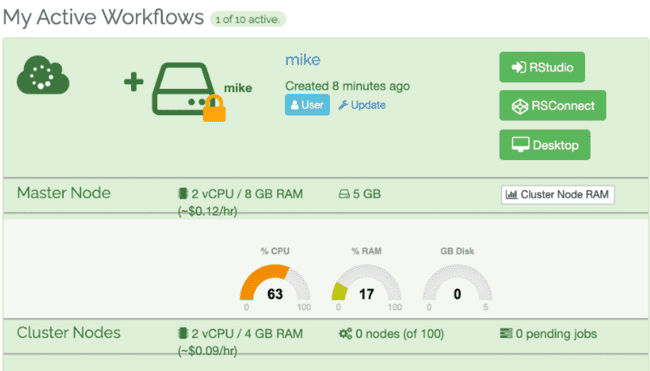Click '(~$0.12/hr)' price text
This screenshot has width=650, height=371.
[x=208, y=211]
